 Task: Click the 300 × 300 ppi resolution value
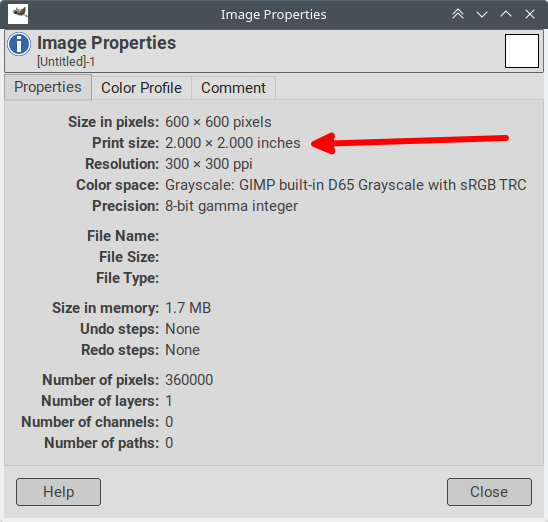tap(209, 164)
